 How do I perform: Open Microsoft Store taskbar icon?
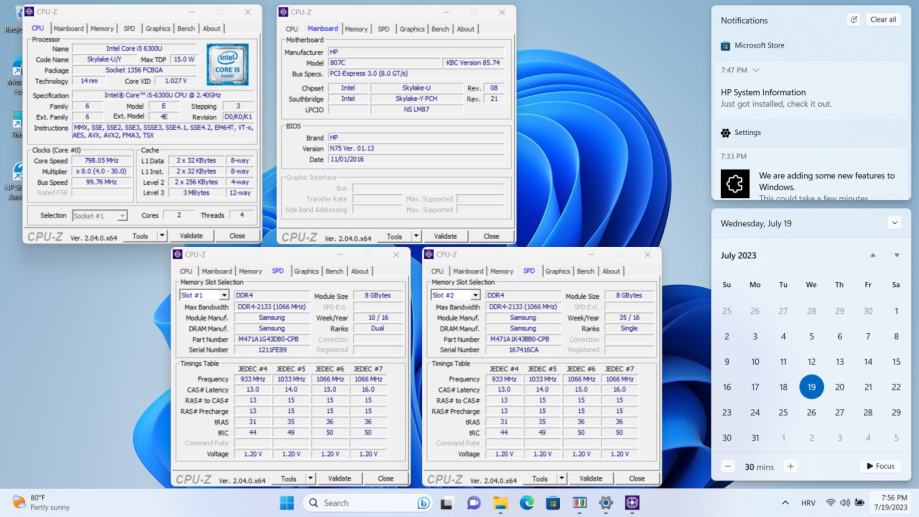click(553, 503)
